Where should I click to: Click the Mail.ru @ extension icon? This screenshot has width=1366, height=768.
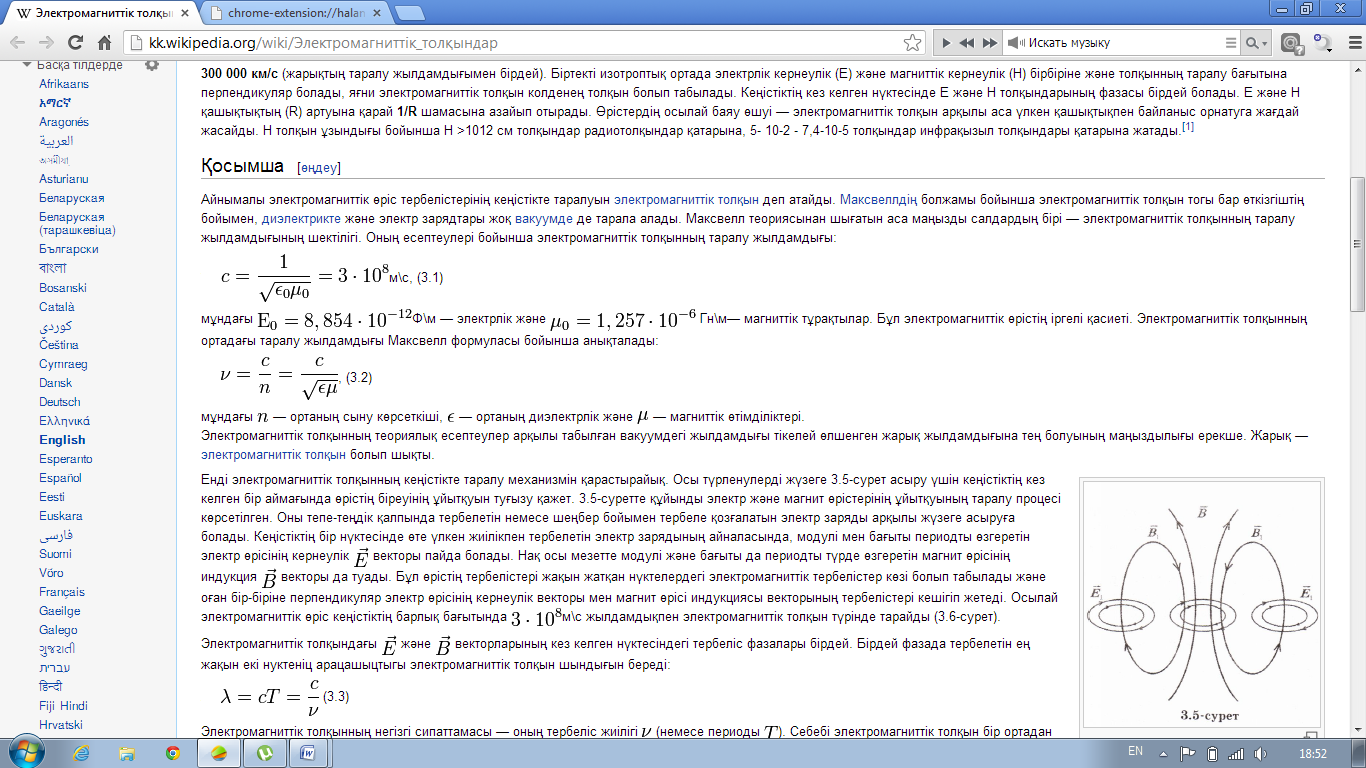[1293, 44]
